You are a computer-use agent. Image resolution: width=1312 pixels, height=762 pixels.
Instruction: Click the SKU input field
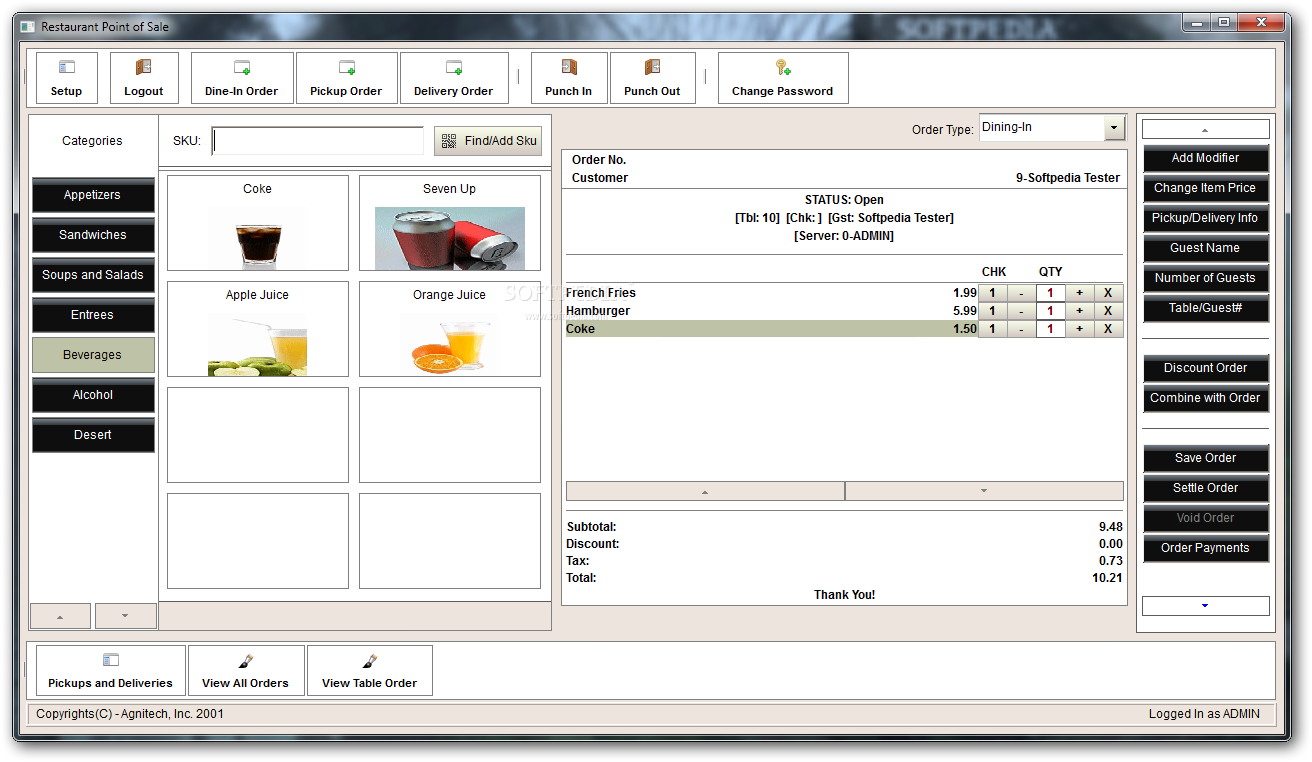pos(318,141)
